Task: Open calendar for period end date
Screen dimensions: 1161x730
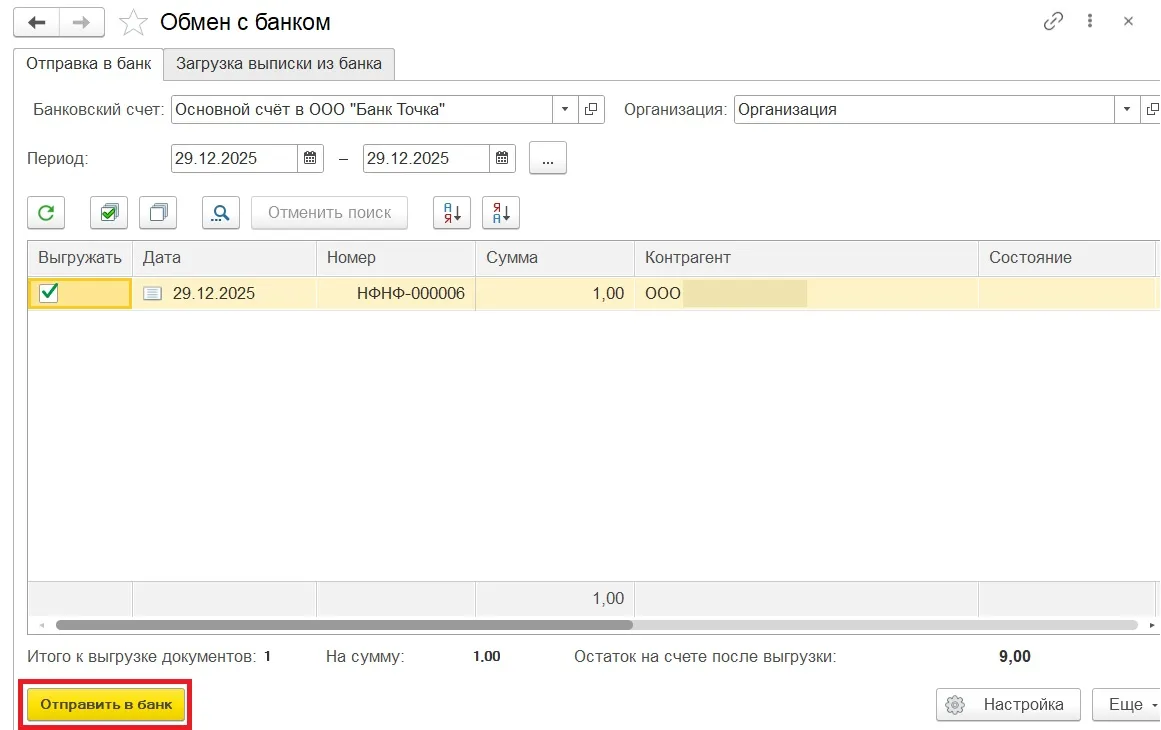Action: coord(501,158)
